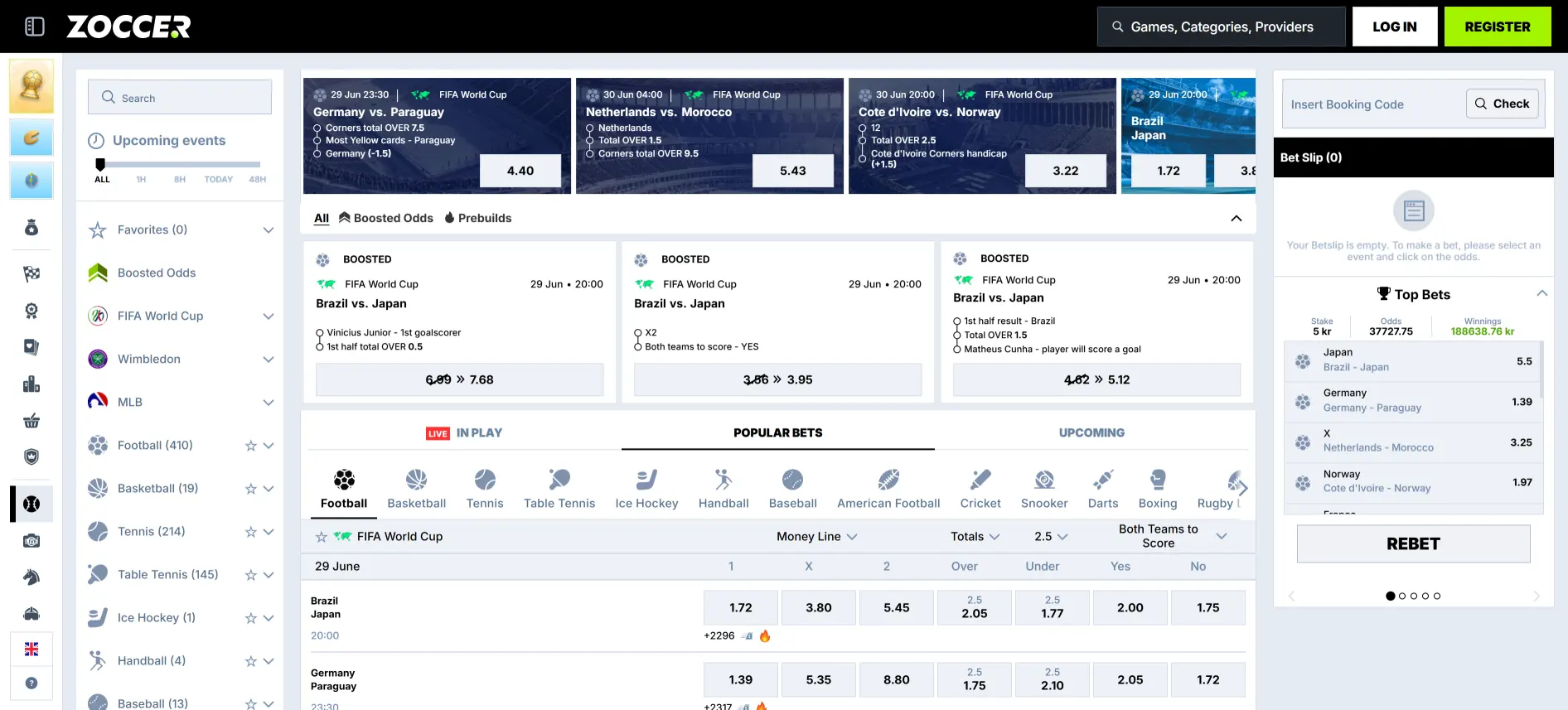The height and width of the screenshot is (710, 1568).
Task: Filter by Prebuilds tab
Action: point(478,218)
